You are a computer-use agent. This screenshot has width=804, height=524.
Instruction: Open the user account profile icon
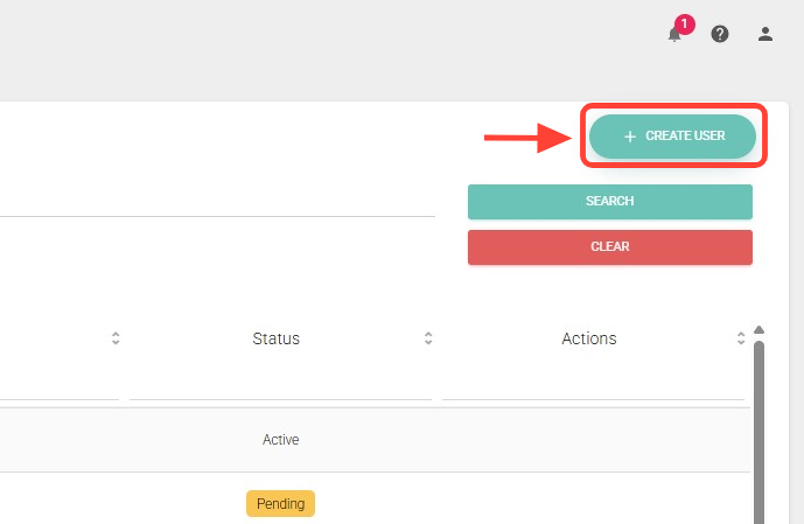coord(765,34)
